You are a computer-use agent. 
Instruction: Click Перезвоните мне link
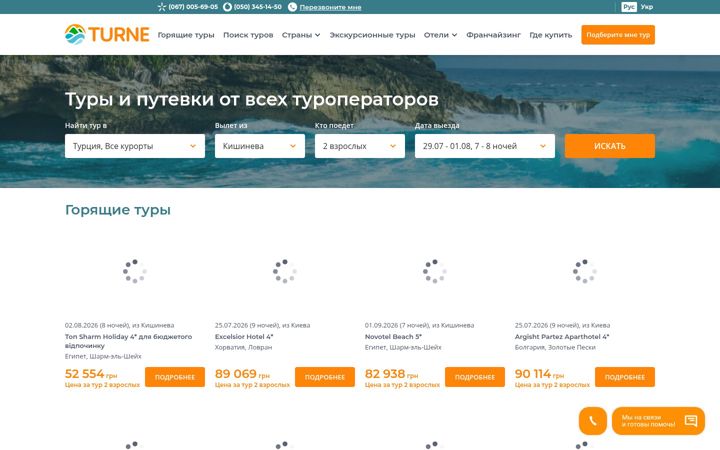[330, 7]
